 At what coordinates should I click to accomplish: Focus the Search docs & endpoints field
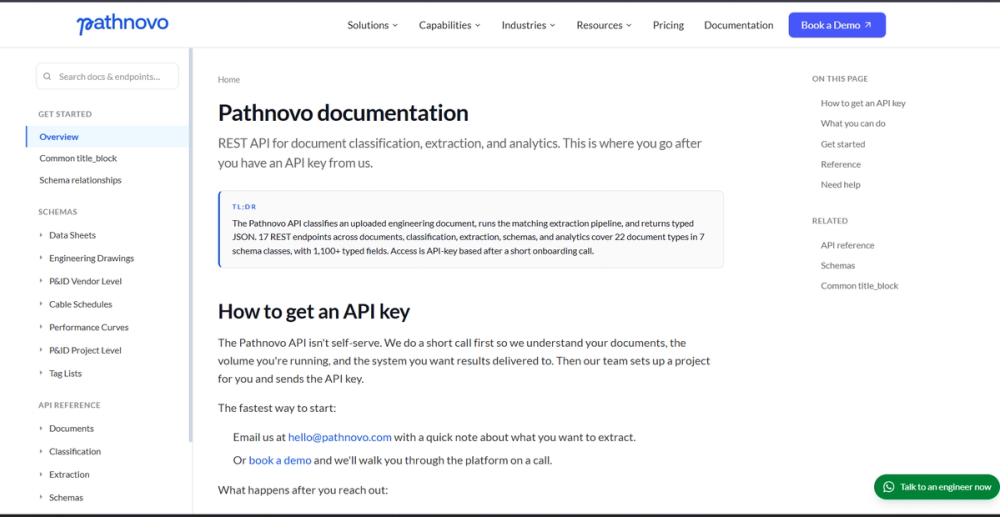click(107, 76)
